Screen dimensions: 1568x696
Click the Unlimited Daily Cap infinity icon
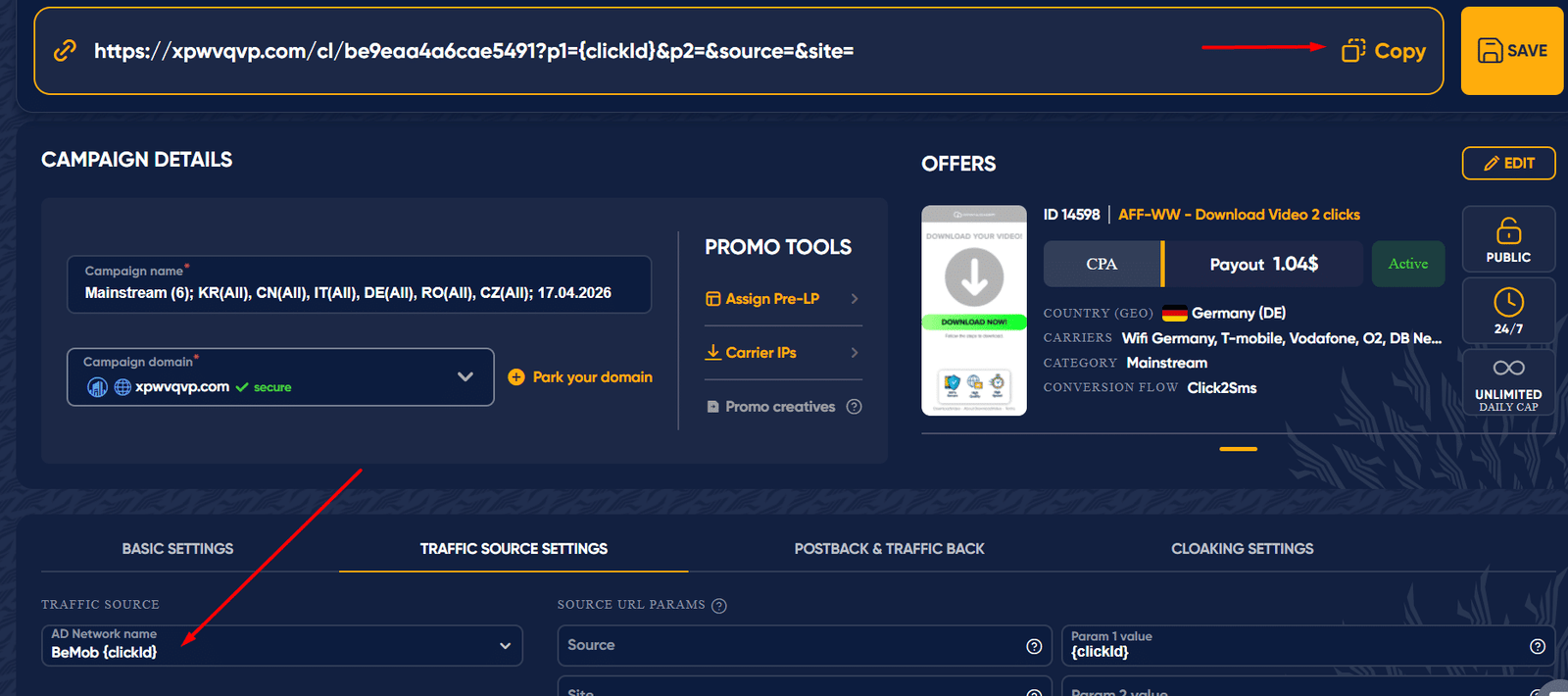click(x=1508, y=369)
